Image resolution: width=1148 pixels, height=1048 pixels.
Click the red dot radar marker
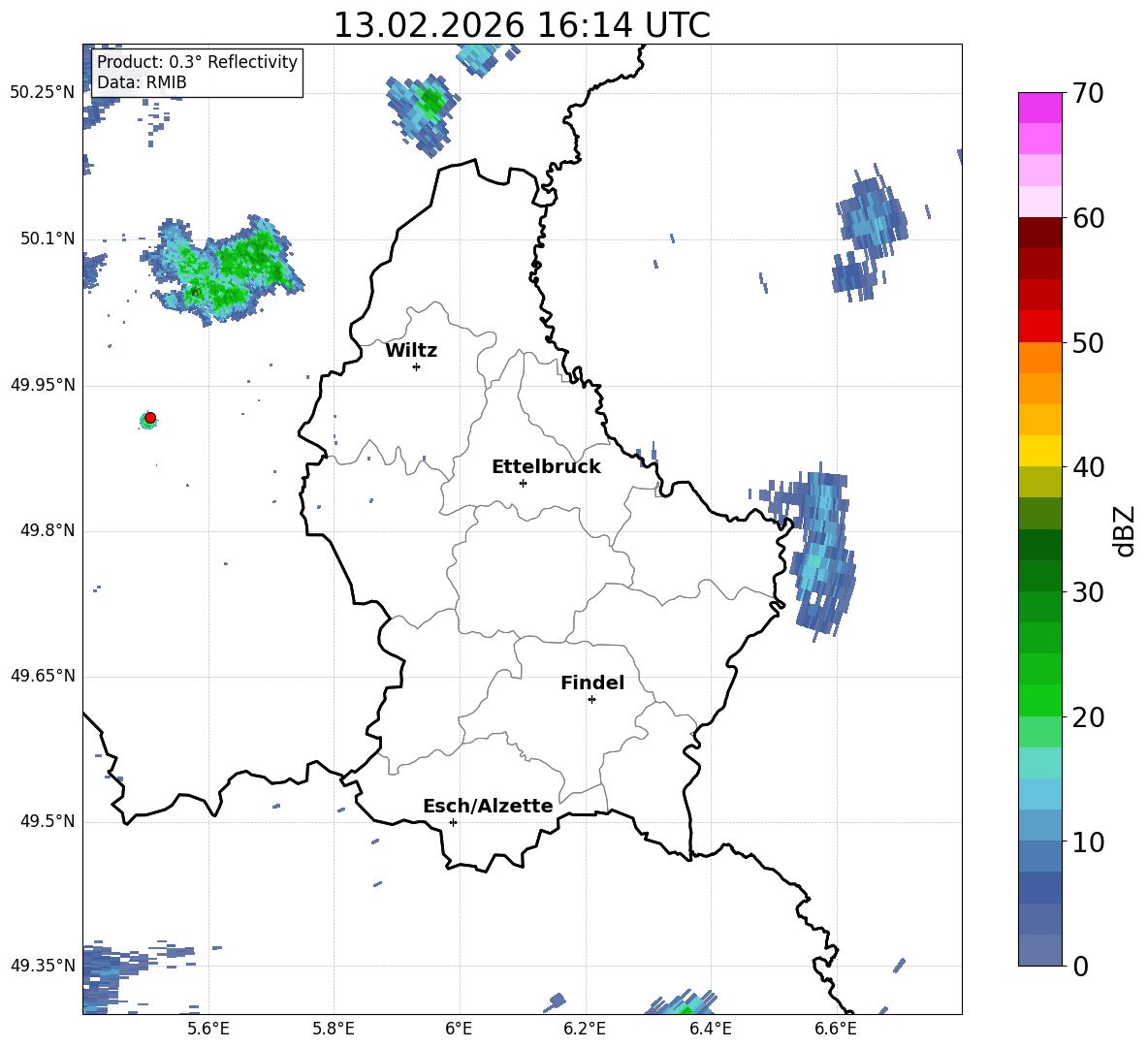(150, 418)
